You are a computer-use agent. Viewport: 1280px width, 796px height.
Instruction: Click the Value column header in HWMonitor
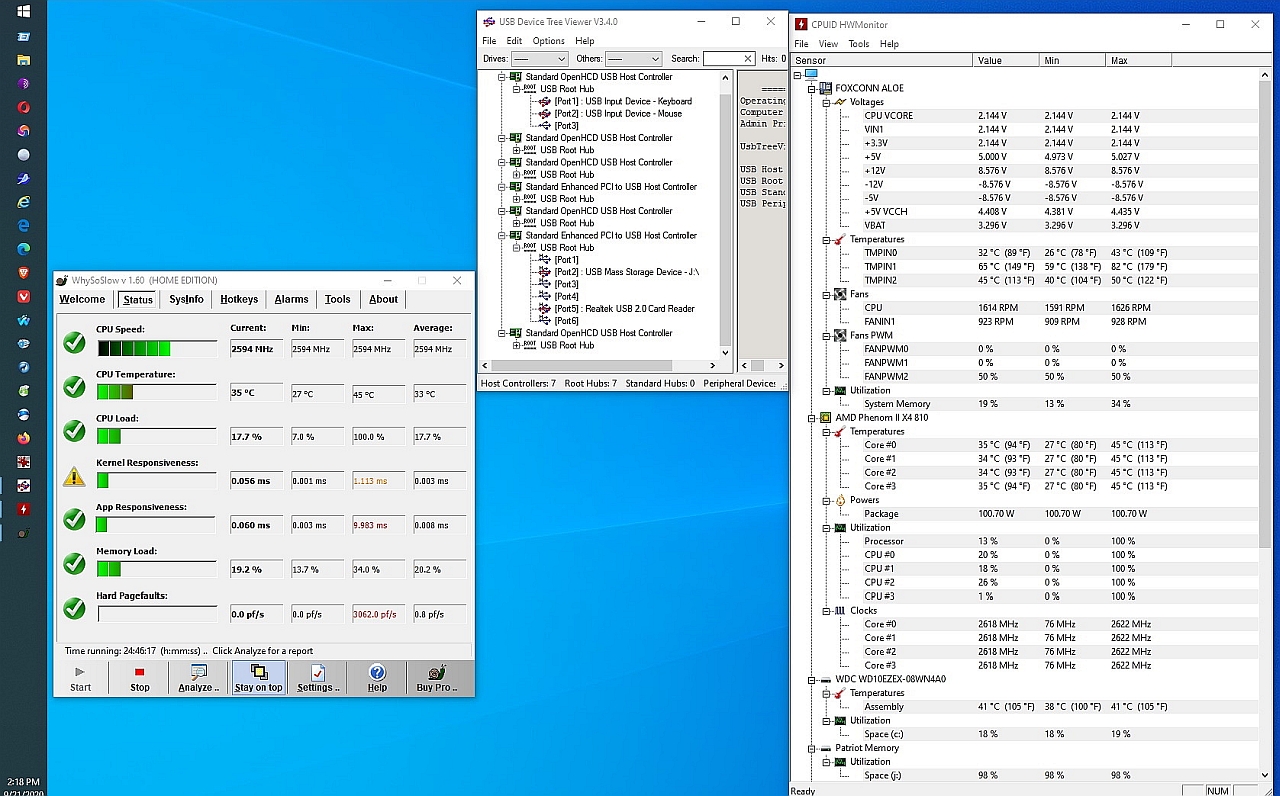(1005, 60)
